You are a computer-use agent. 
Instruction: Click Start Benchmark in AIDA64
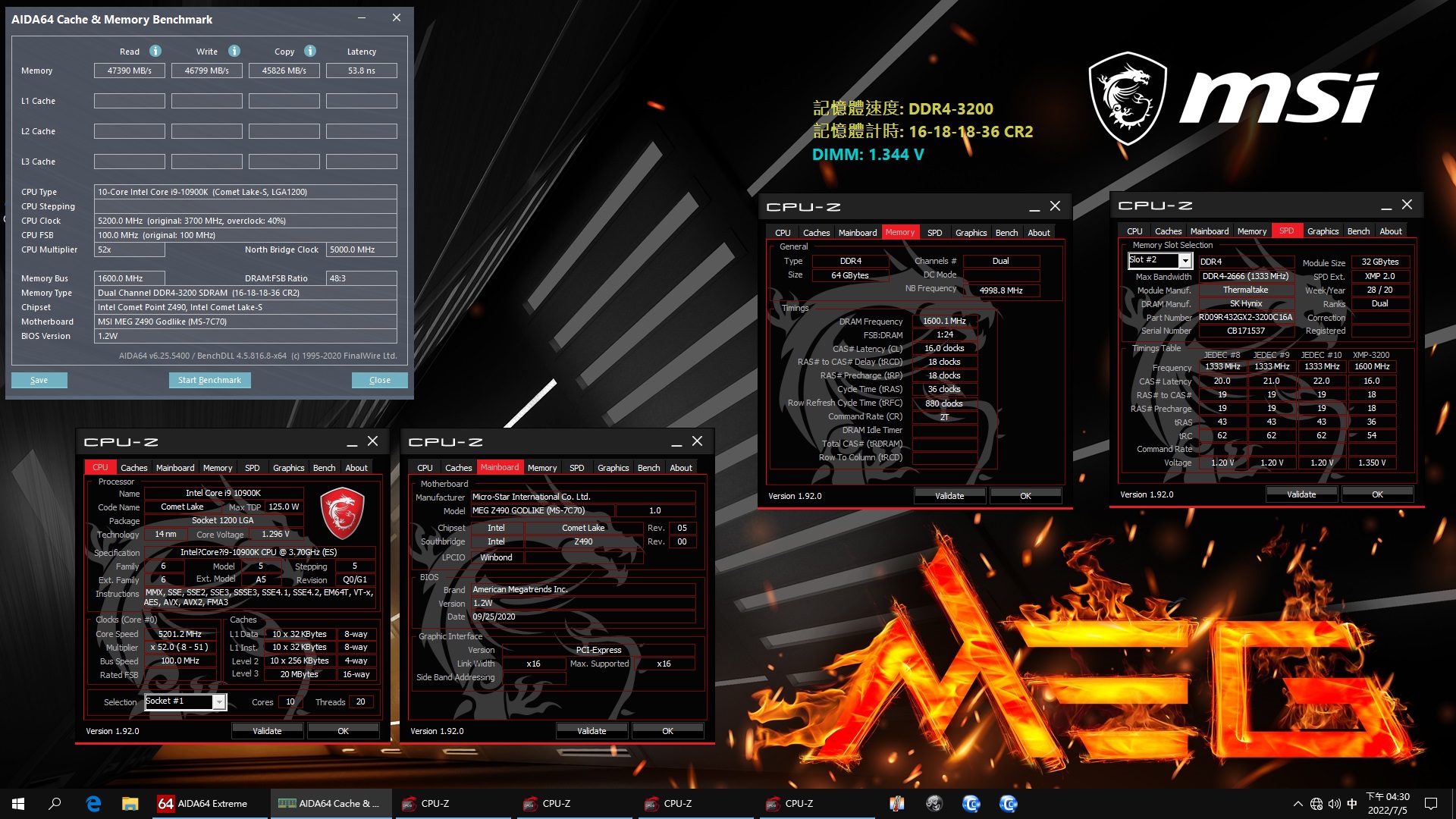tap(209, 380)
